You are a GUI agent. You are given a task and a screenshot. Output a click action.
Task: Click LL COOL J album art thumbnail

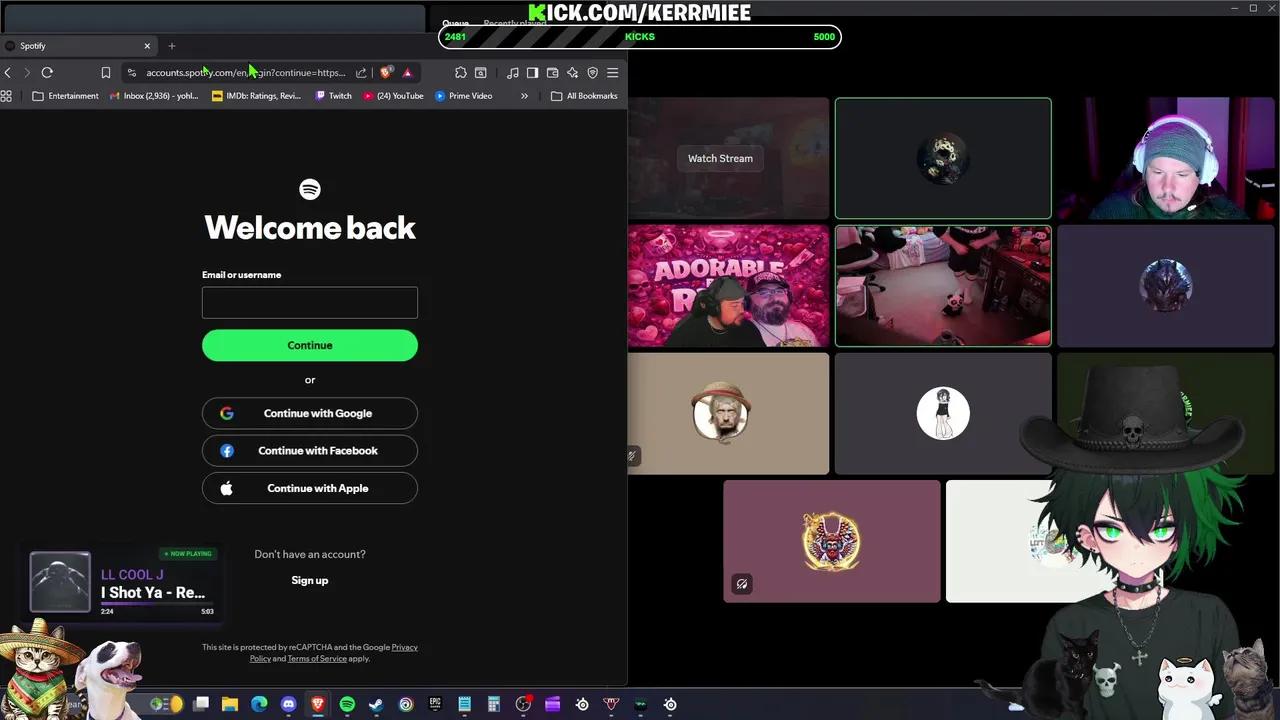(60, 582)
